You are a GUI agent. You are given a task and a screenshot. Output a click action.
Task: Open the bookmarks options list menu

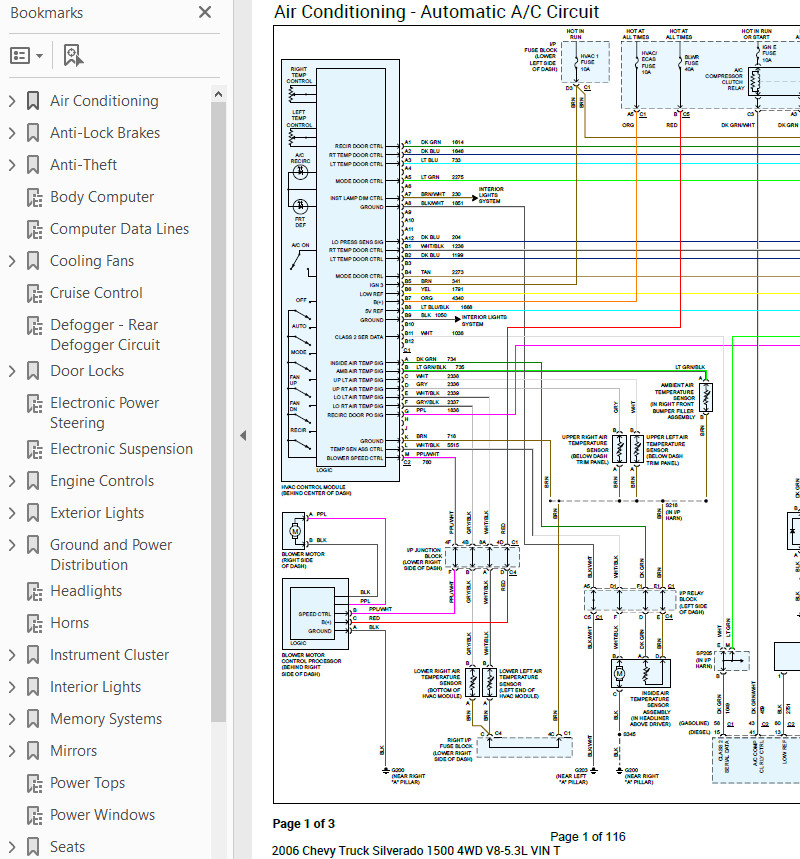click(26, 55)
